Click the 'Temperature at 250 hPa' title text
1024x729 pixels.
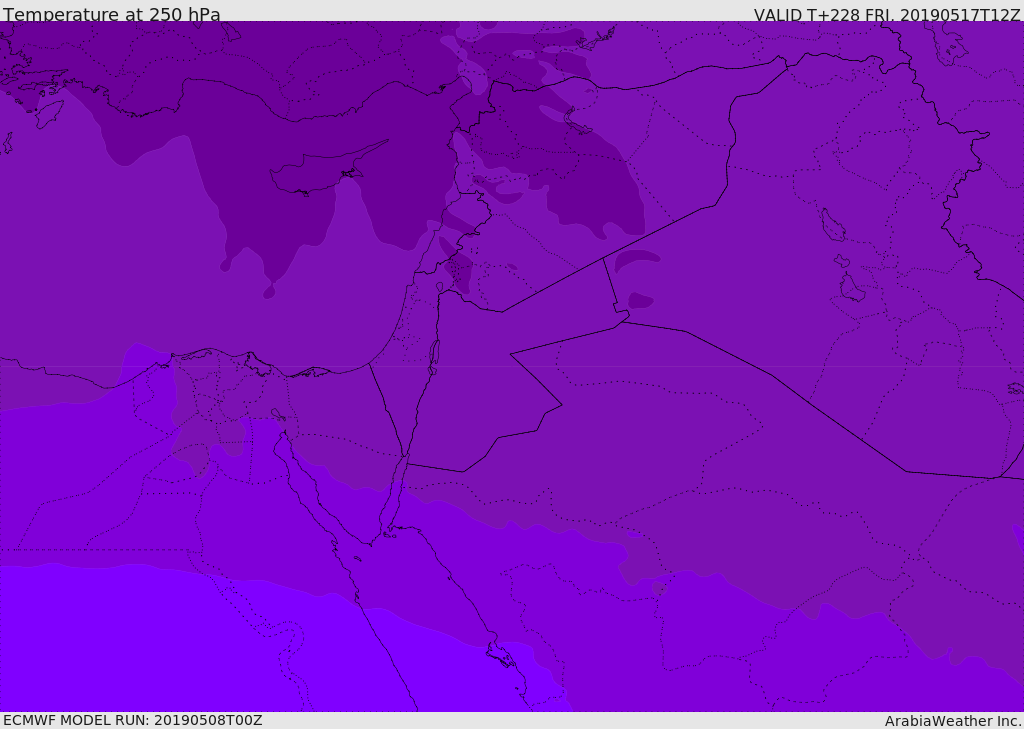[112, 14]
